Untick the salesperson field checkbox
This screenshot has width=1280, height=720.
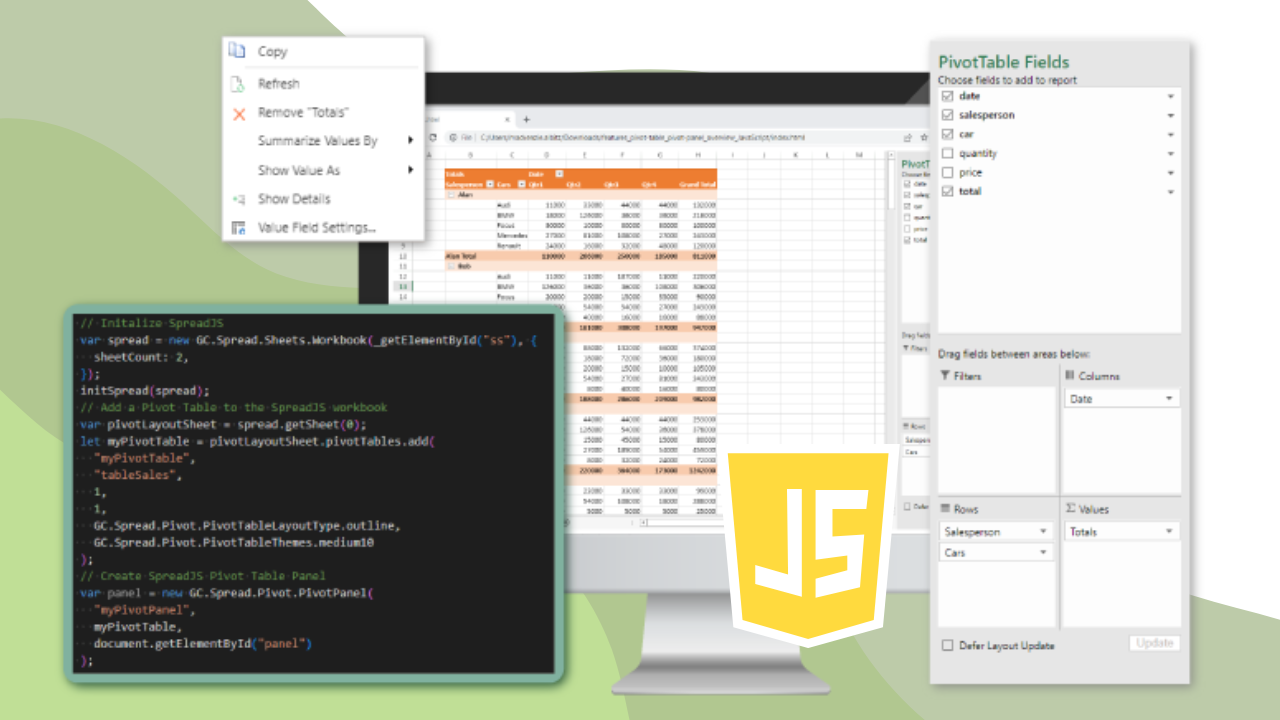coord(948,115)
